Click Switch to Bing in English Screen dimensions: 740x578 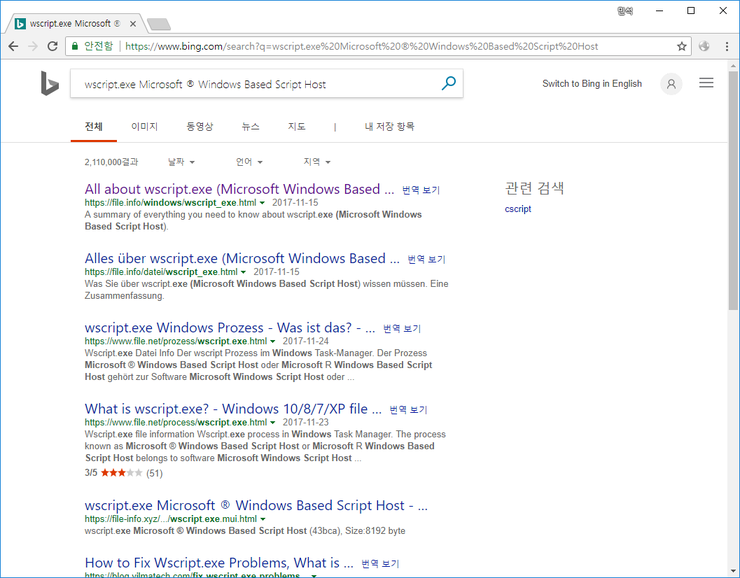[x=592, y=84]
